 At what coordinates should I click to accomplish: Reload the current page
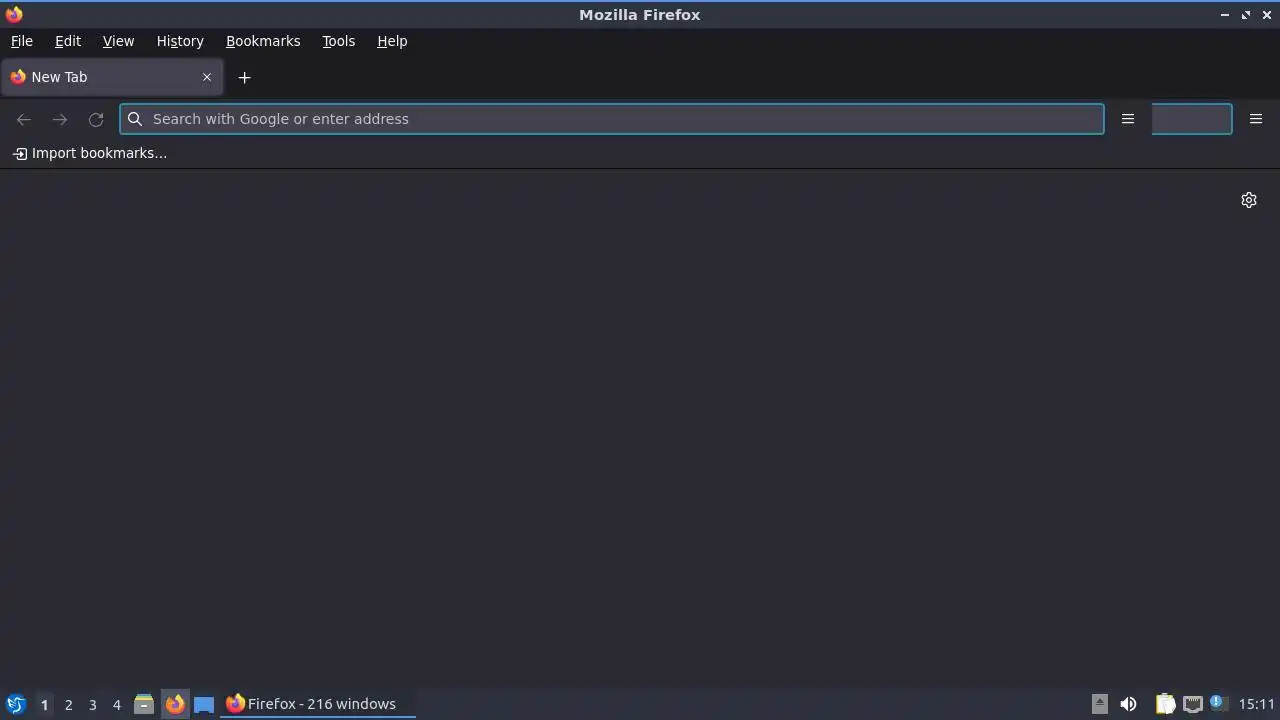tap(96, 119)
